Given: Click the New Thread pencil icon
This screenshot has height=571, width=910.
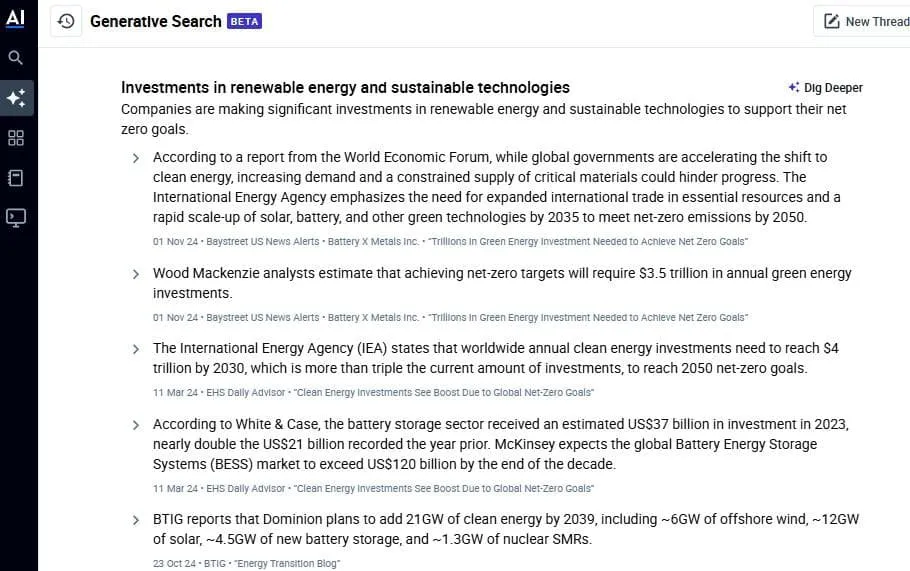Looking at the screenshot, I should 832,21.
